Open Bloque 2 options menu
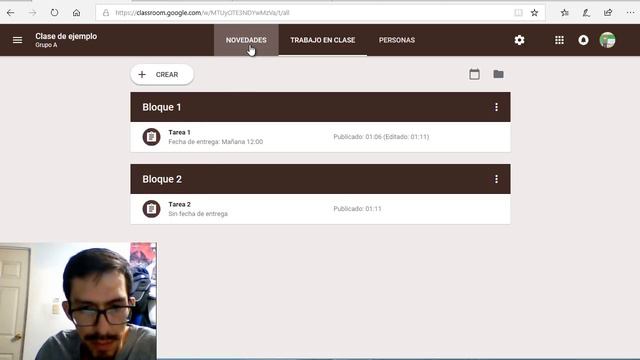This screenshot has width=640, height=360. pyautogui.click(x=496, y=179)
